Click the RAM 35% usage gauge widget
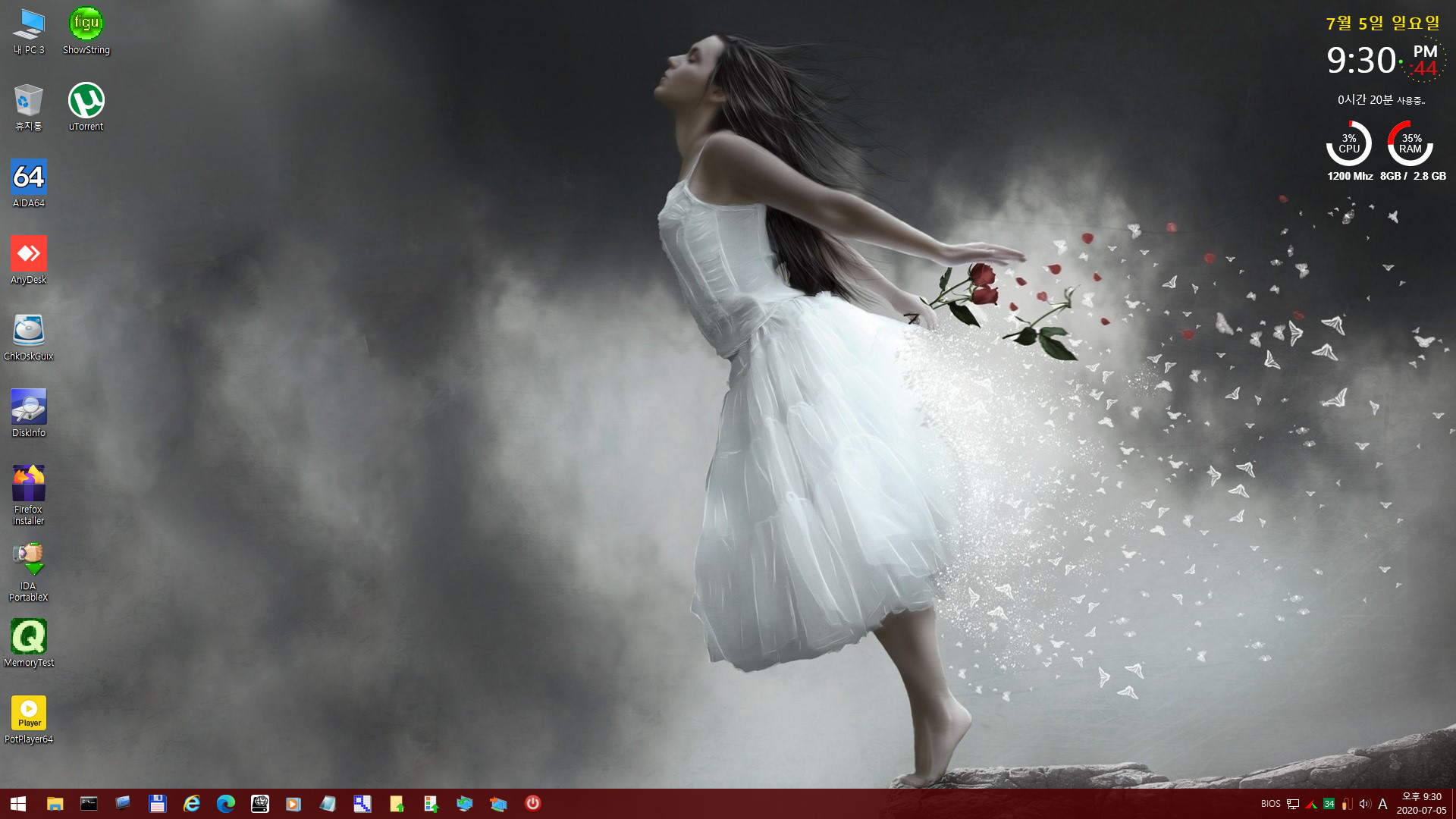This screenshot has width=1456, height=819. (1410, 143)
